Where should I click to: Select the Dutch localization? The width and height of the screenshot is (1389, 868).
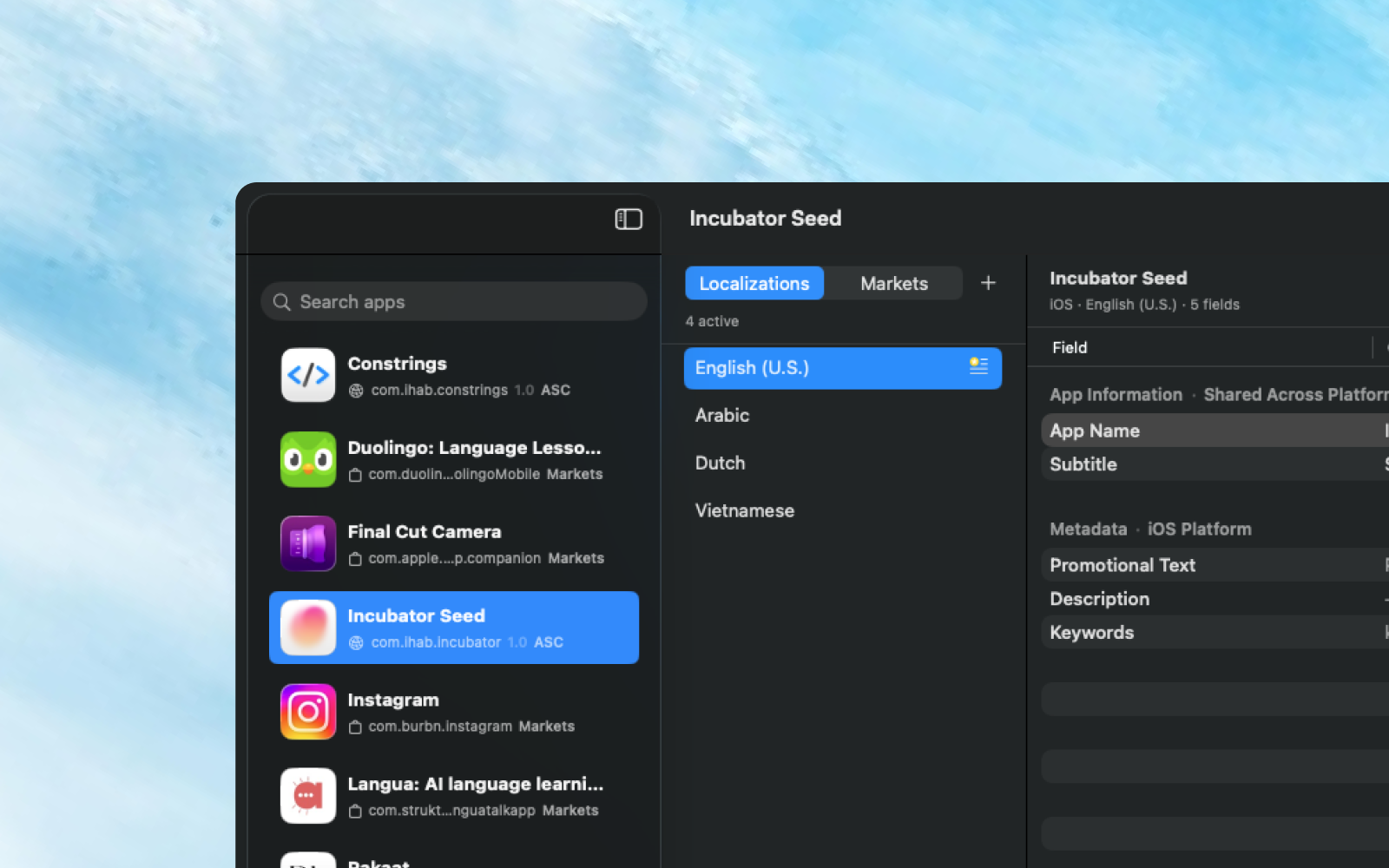click(x=843, y=464)
